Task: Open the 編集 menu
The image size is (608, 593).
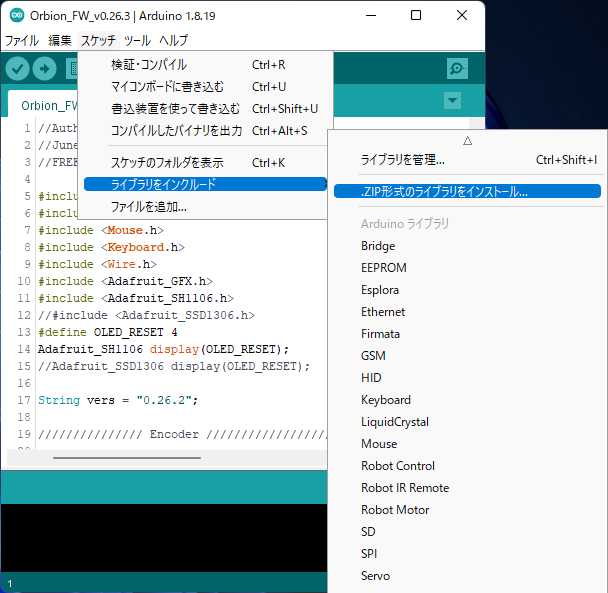Action: coord(60,40)
